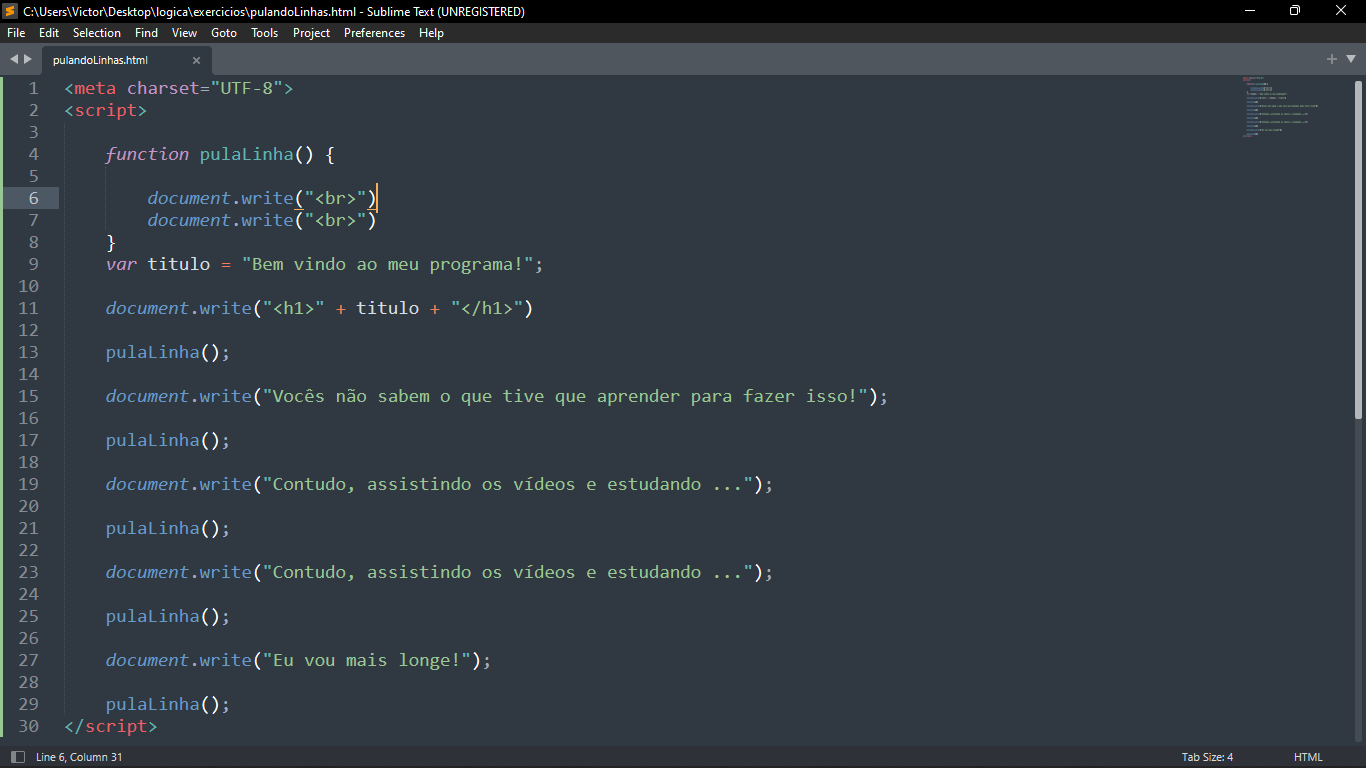
Task: Go to previous tab with left arrow
Action: (14, 59)
